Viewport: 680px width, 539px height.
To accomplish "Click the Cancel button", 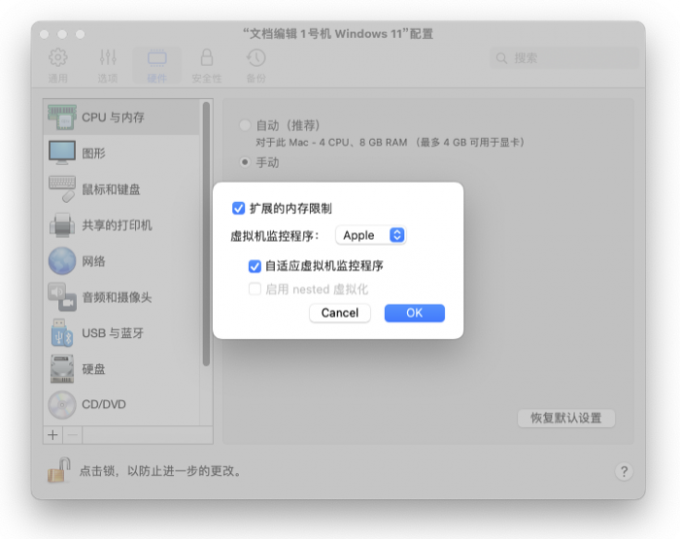I will [340, 313].
